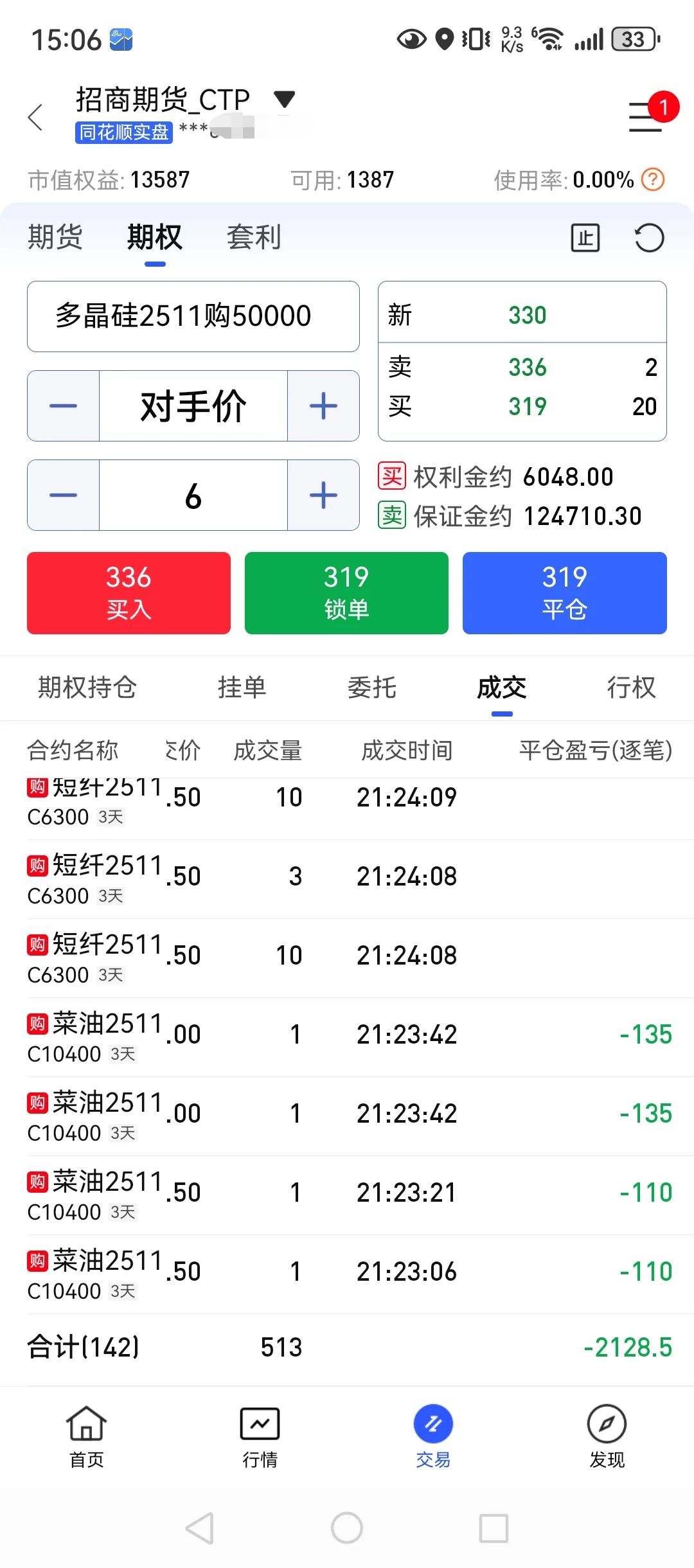Open the 多晶硅2511购50000 contract selector
694x1568 pixels.
pyautogui.click(x=193, y=316)
